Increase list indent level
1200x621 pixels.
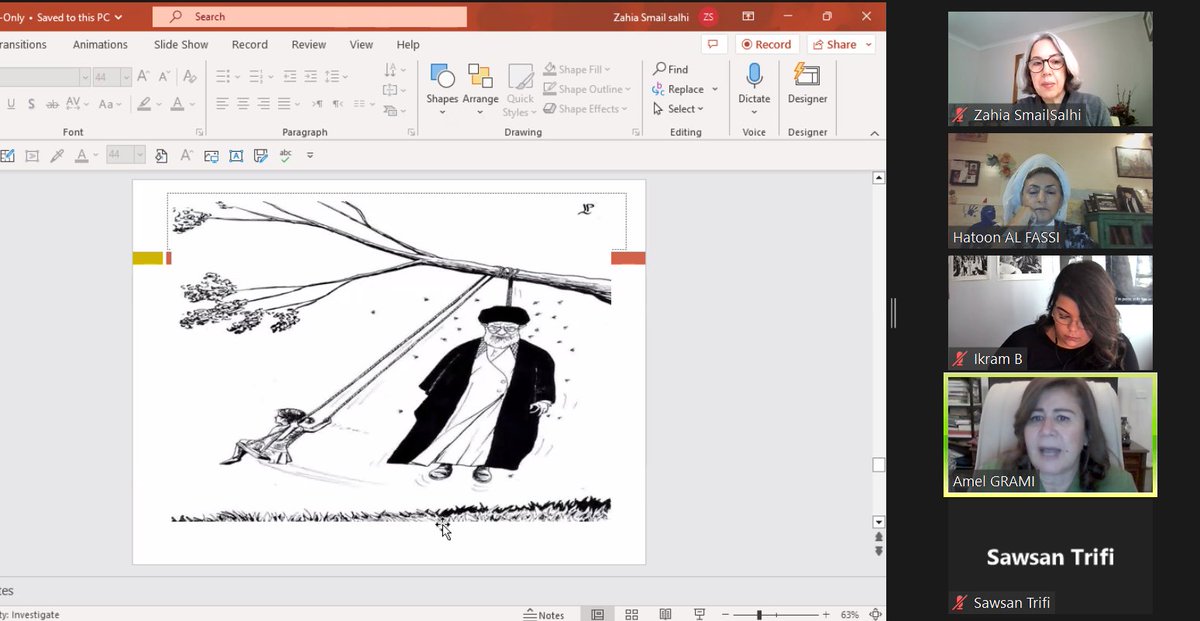click(x=310, y=77)
